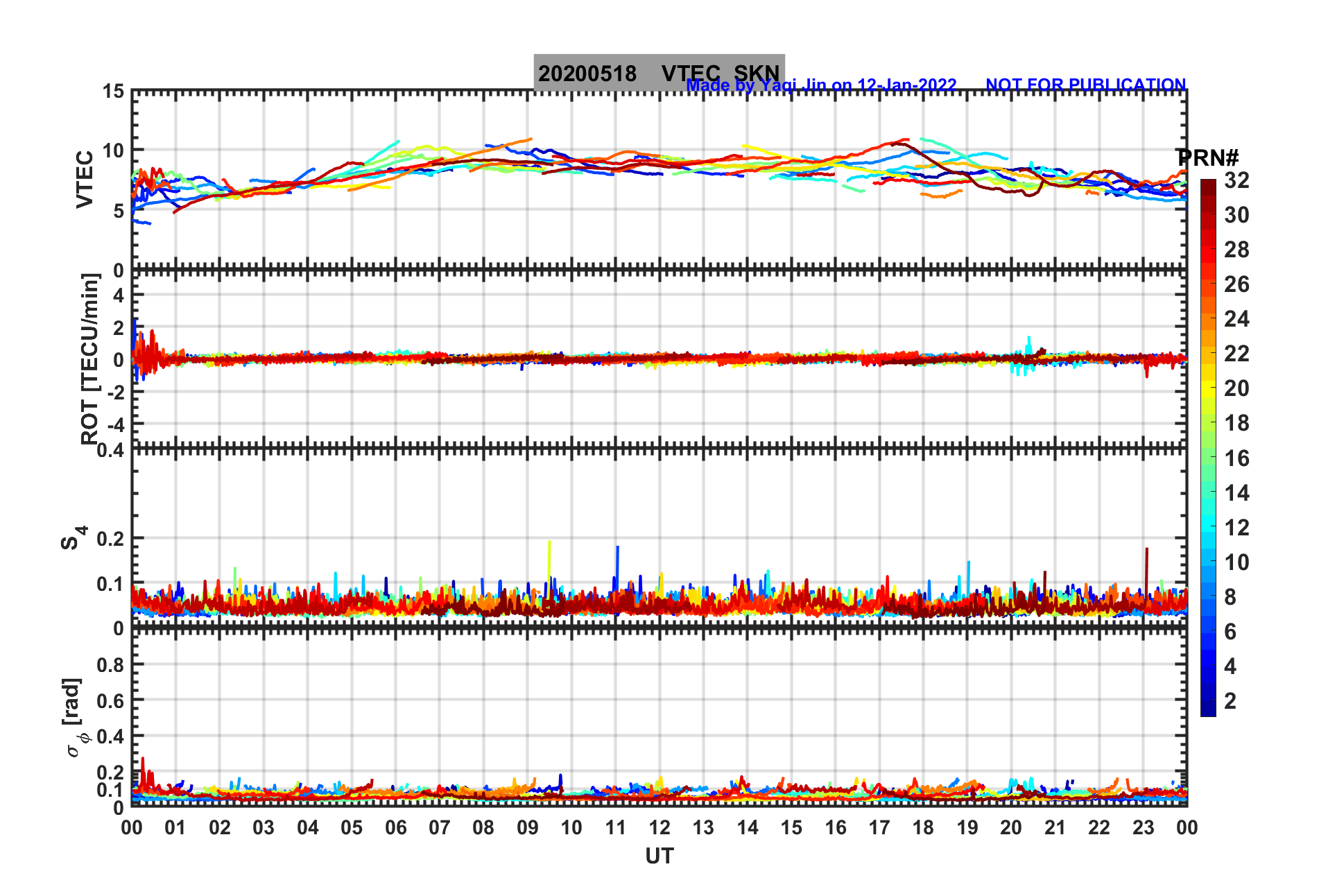Click the VTEC axis tick label '5'
Viewport: 1319px width, 896px height.
[119, 211]
